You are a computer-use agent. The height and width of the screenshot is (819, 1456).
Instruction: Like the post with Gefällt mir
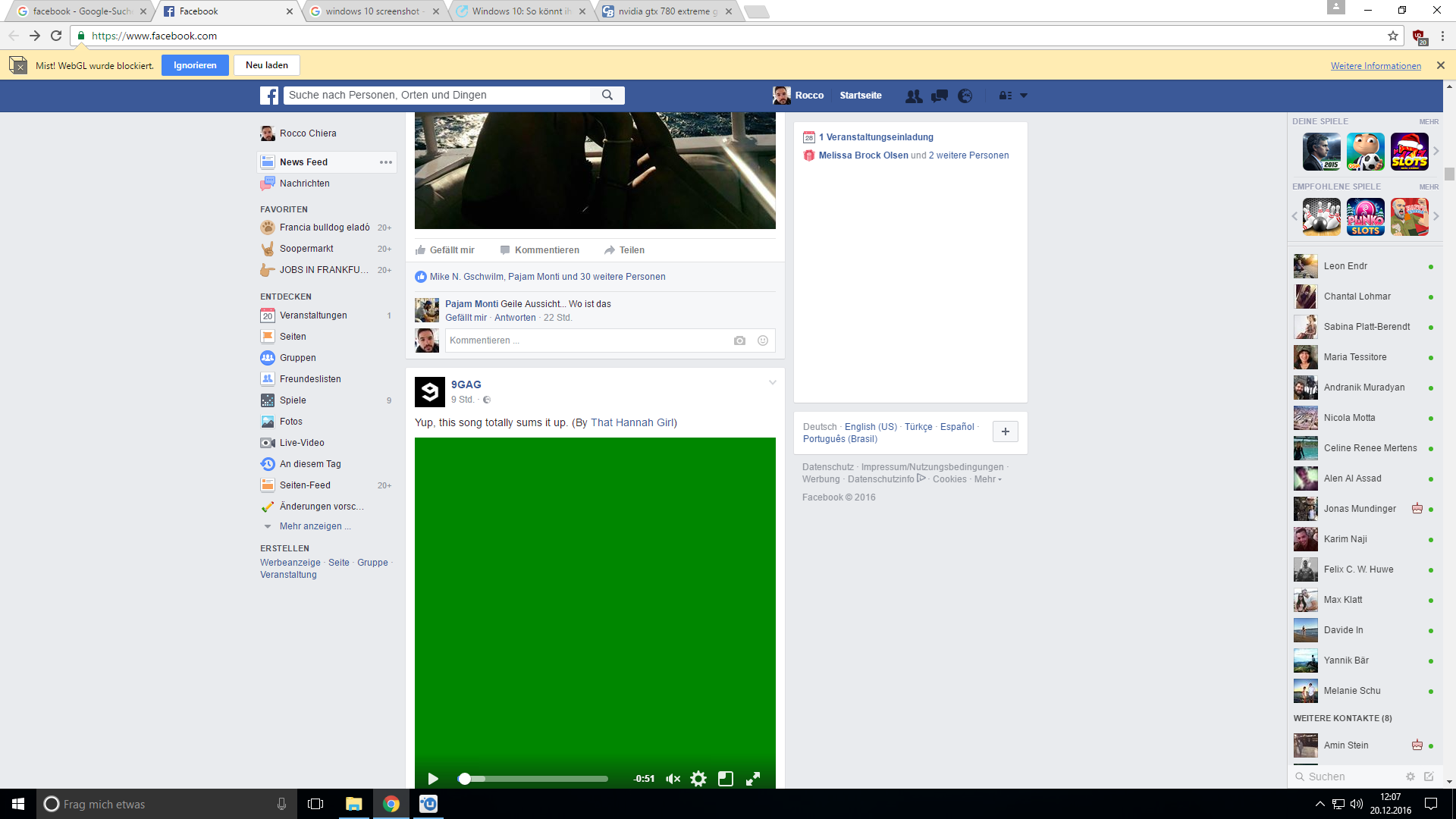[x=445, y=250]
